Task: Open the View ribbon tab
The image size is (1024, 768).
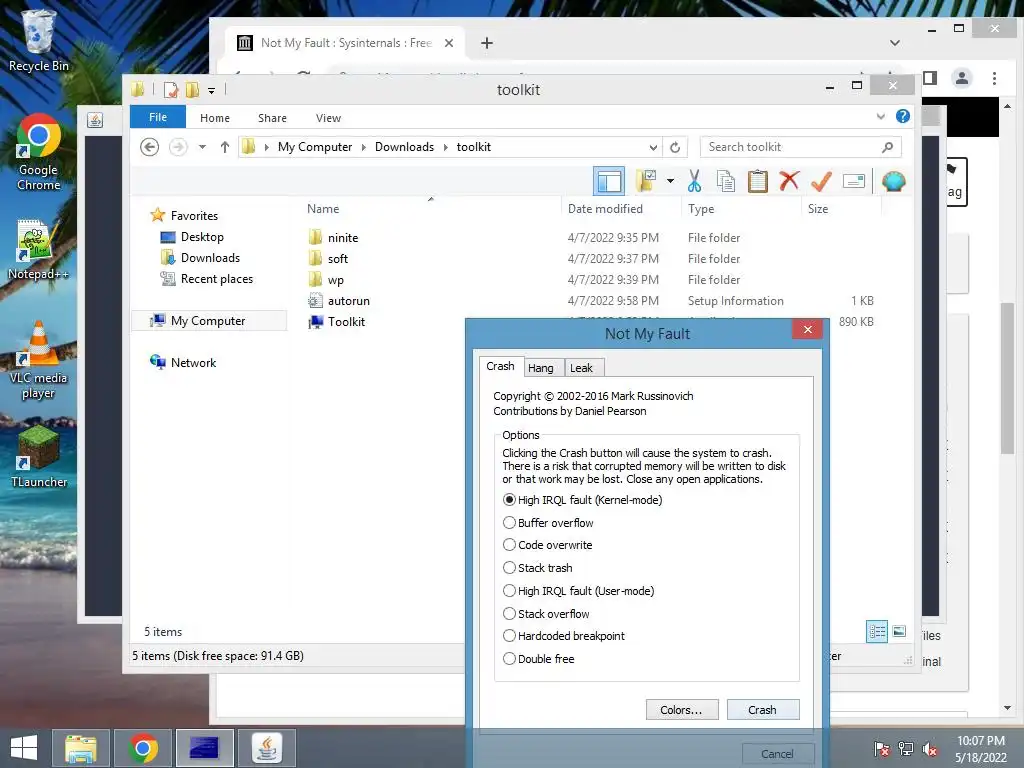Action: pos(328,118)
